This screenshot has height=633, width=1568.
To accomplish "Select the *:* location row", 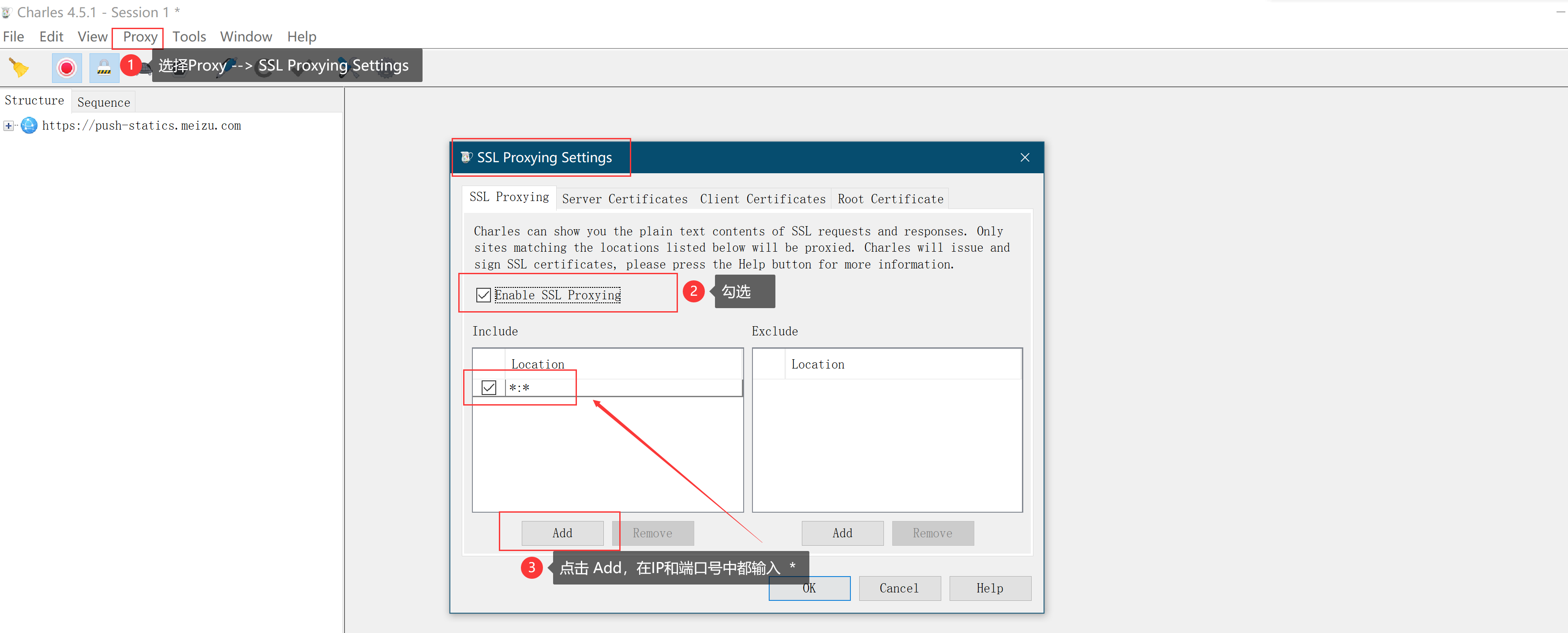I will click(x=621, y=388).
